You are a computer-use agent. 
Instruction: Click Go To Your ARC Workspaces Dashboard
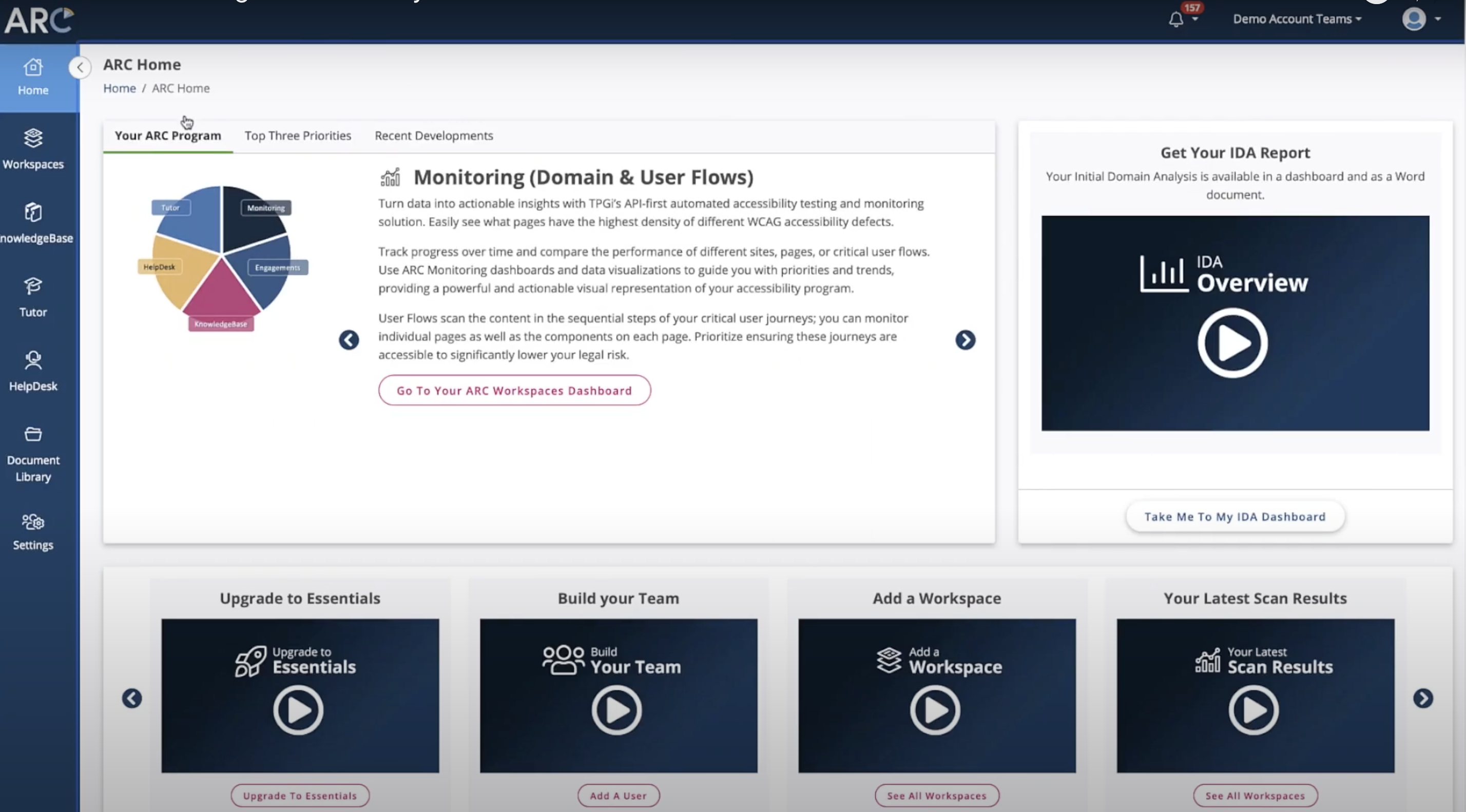tap(514, 391)
